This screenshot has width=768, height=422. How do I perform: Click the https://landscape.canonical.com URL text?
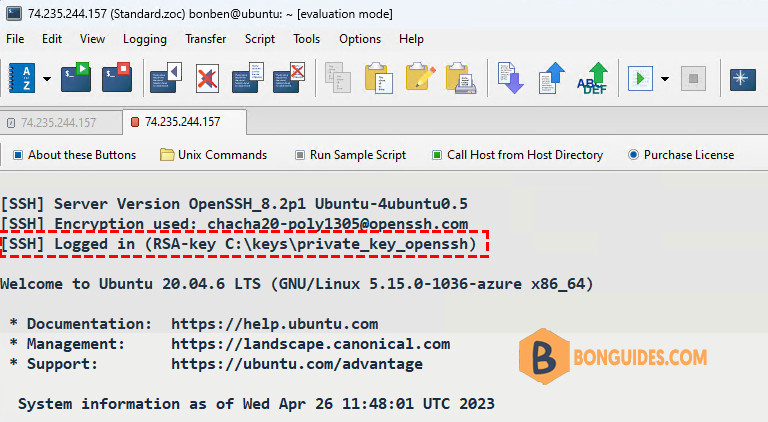pos(311,344)
